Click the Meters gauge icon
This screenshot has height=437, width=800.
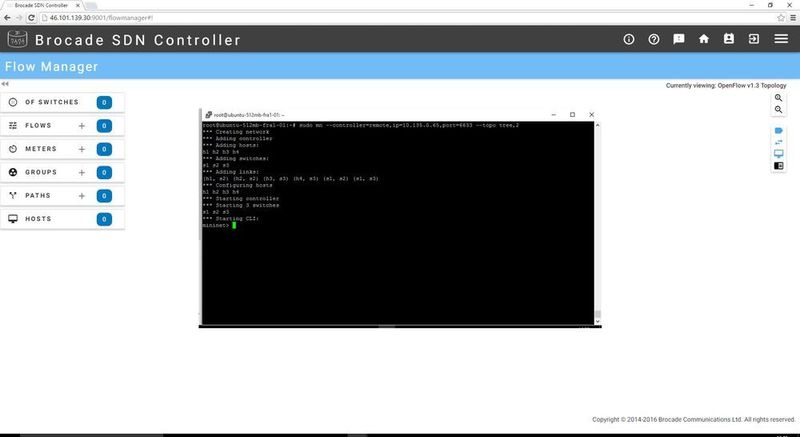click(13, 149)
